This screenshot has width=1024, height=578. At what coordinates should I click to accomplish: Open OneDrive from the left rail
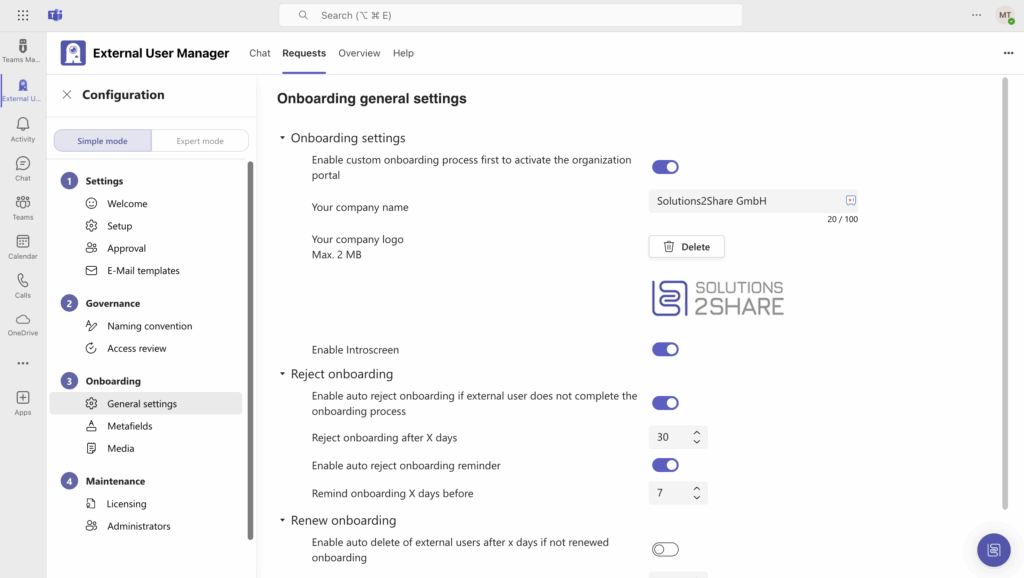click(x=23, y=324)
